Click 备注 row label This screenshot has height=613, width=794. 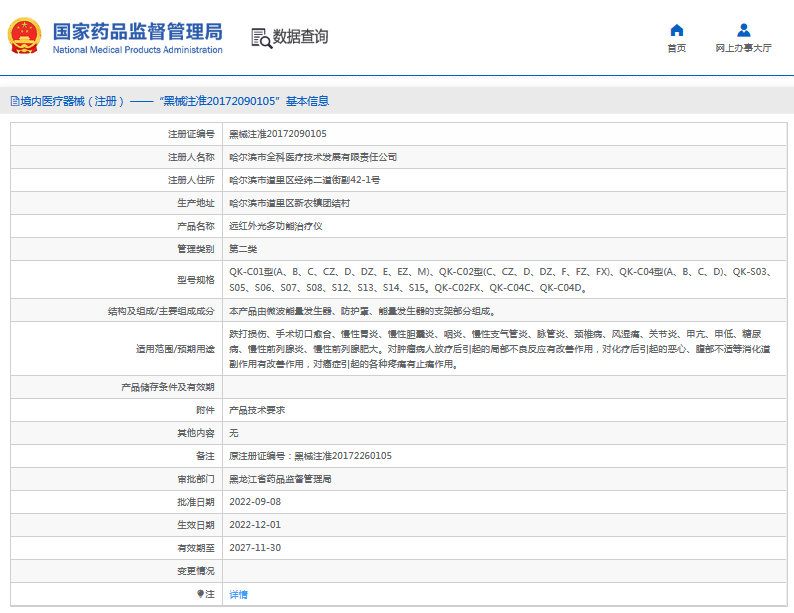[x=206, y=456]
